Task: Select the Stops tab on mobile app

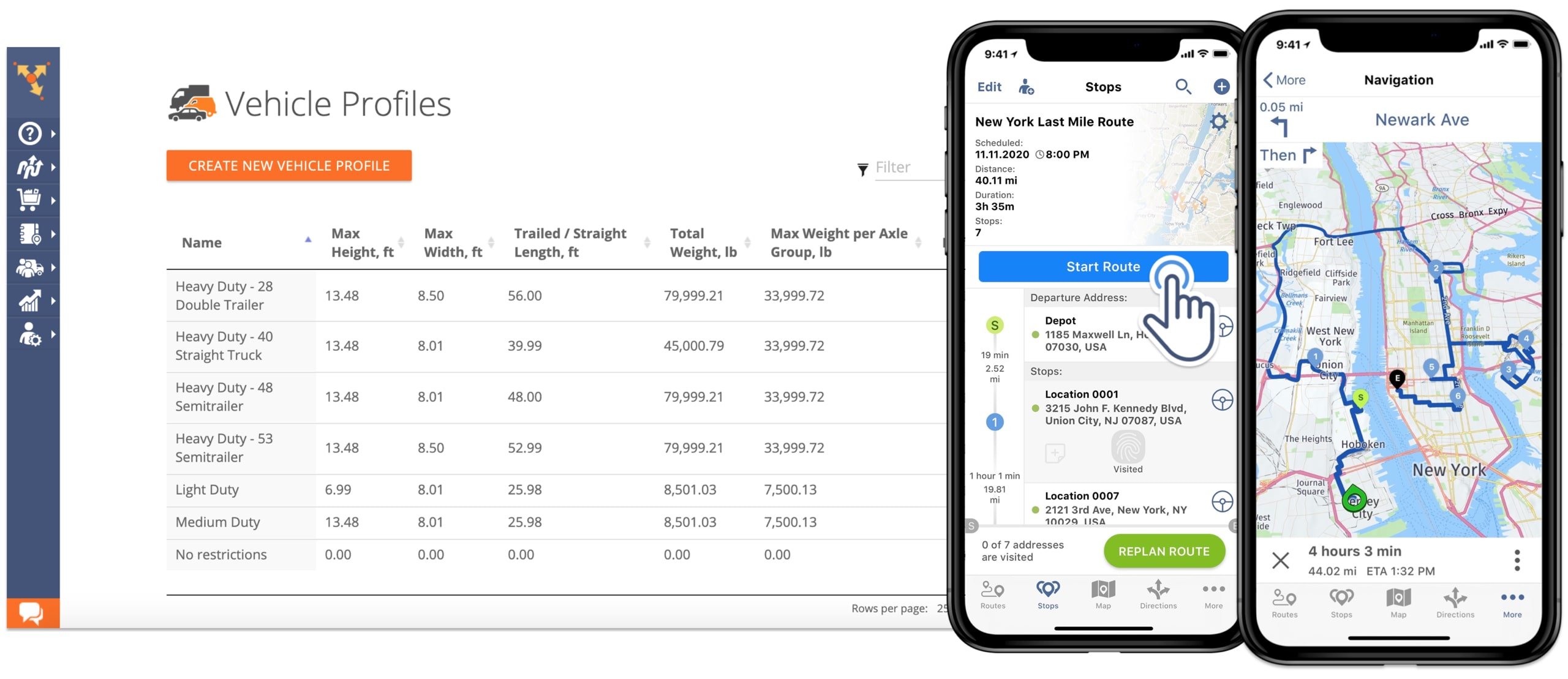Action: click(x=1045, y=600)
